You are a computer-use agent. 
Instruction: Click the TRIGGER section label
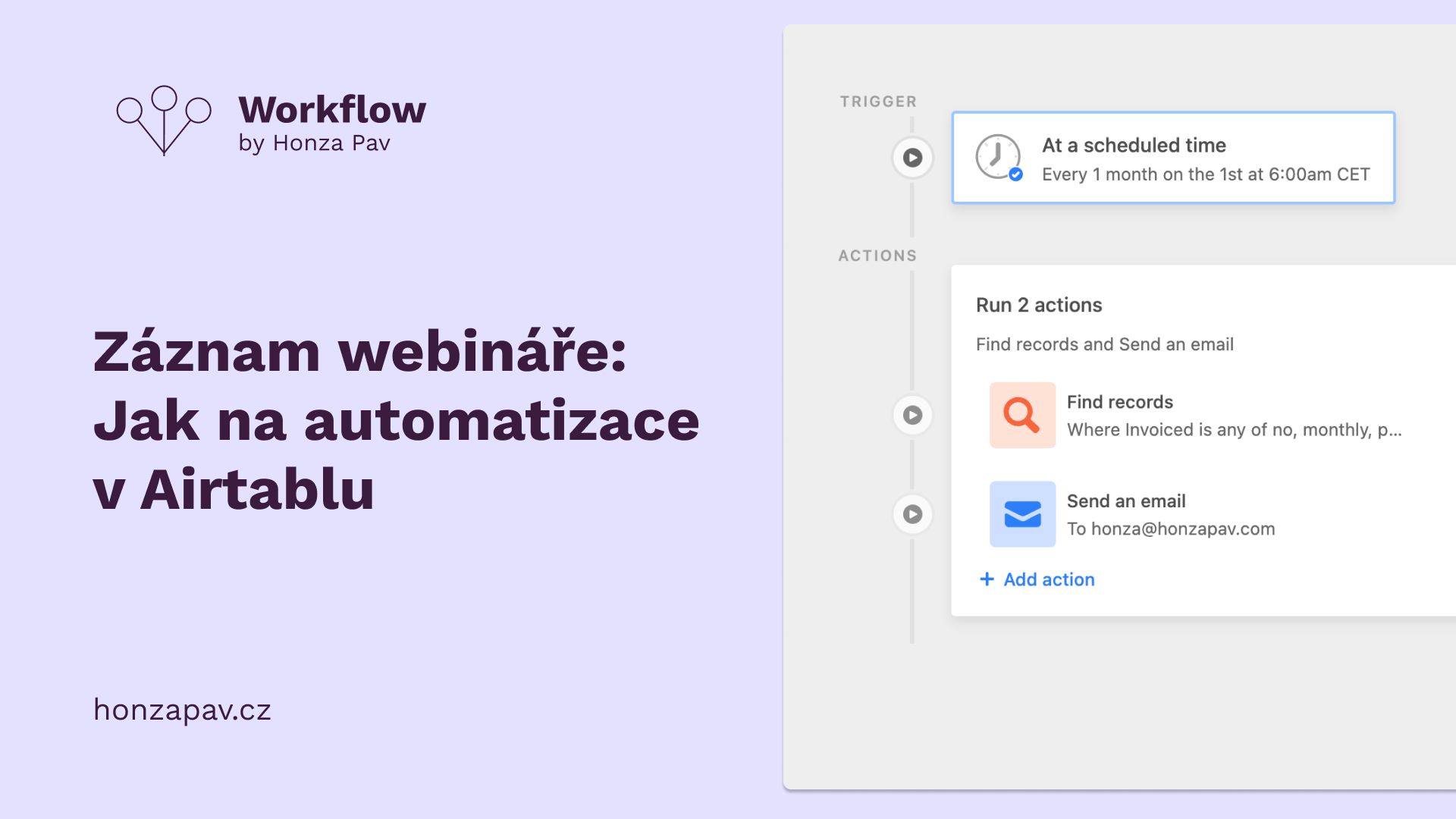878,102
